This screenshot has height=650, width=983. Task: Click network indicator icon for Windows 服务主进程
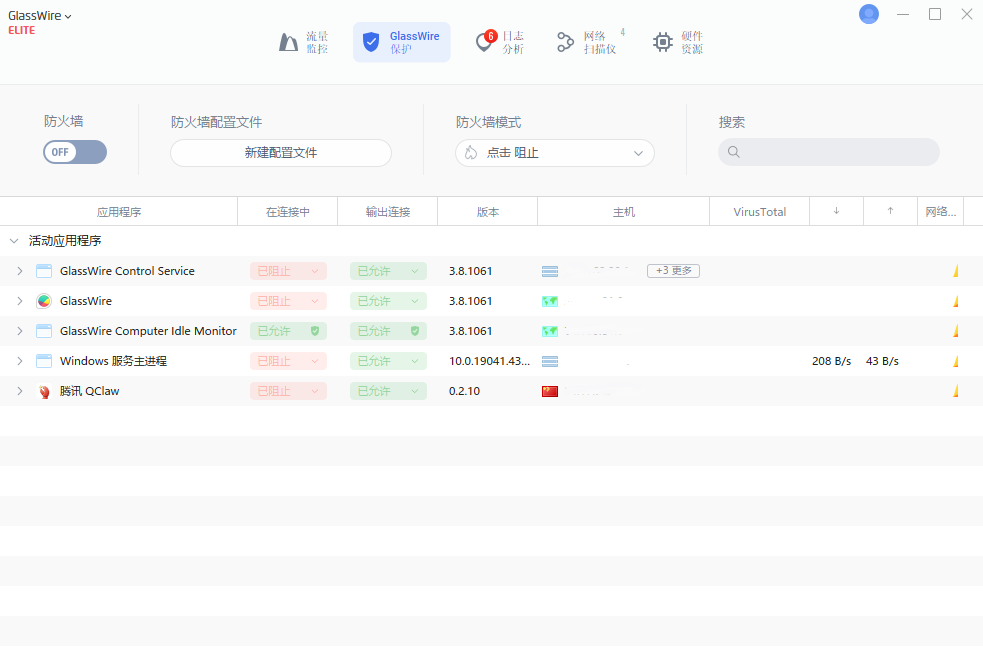(x=956, y=361)
